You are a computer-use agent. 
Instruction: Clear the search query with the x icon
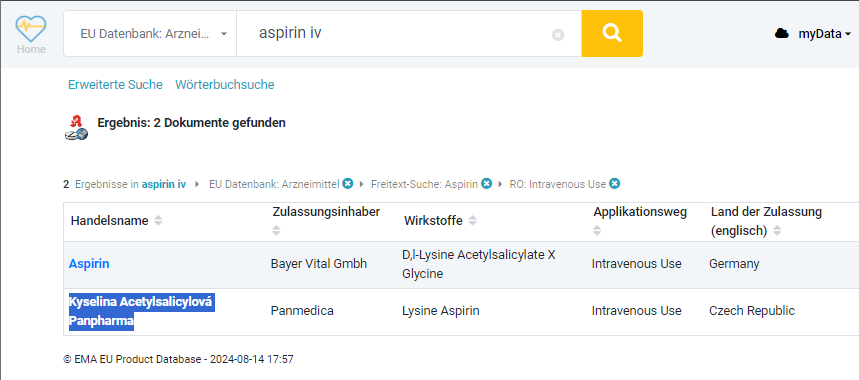click(558, 35)
